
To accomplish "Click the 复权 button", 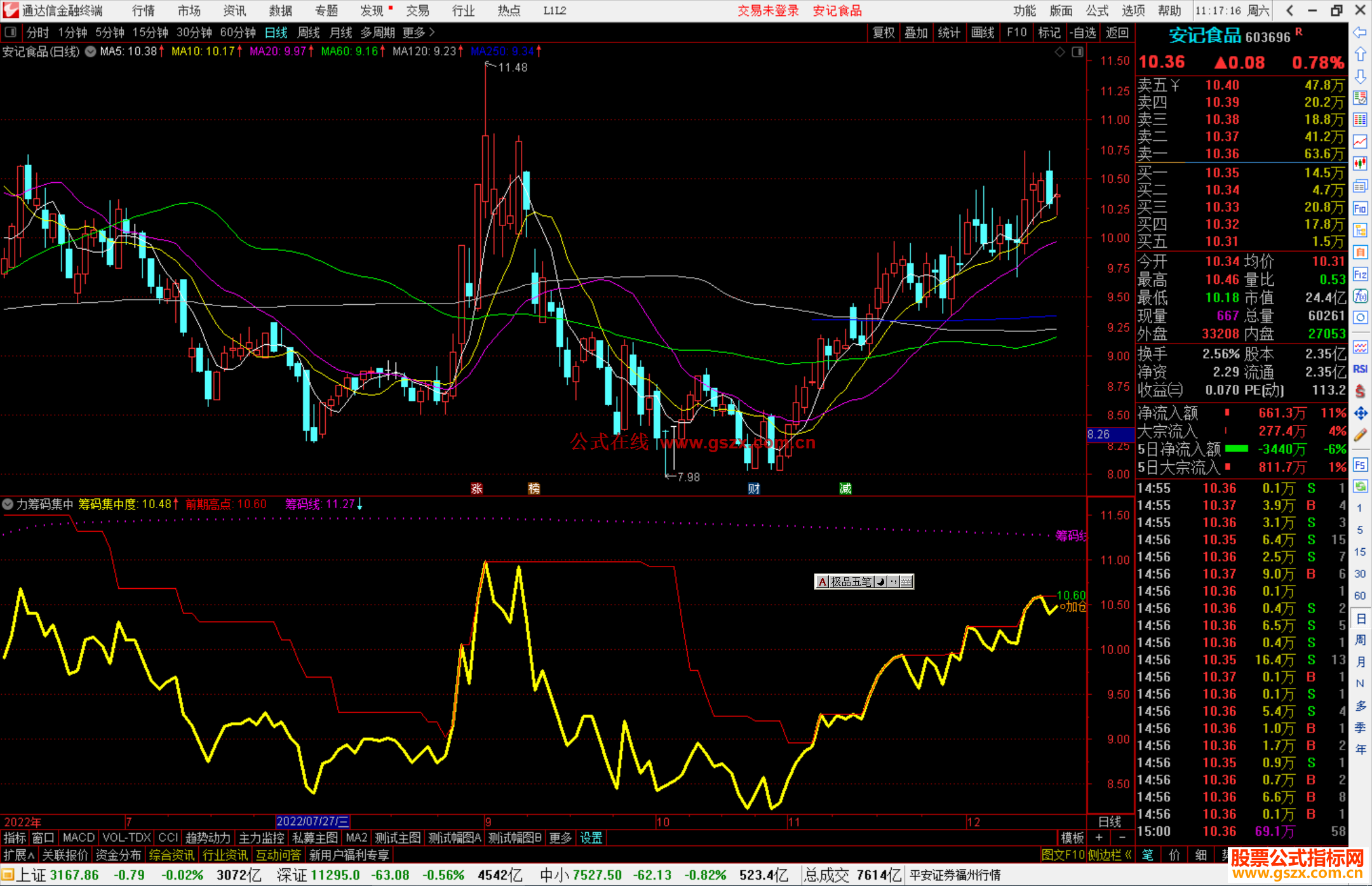I will pyautogui.click(x=884, y=32).
